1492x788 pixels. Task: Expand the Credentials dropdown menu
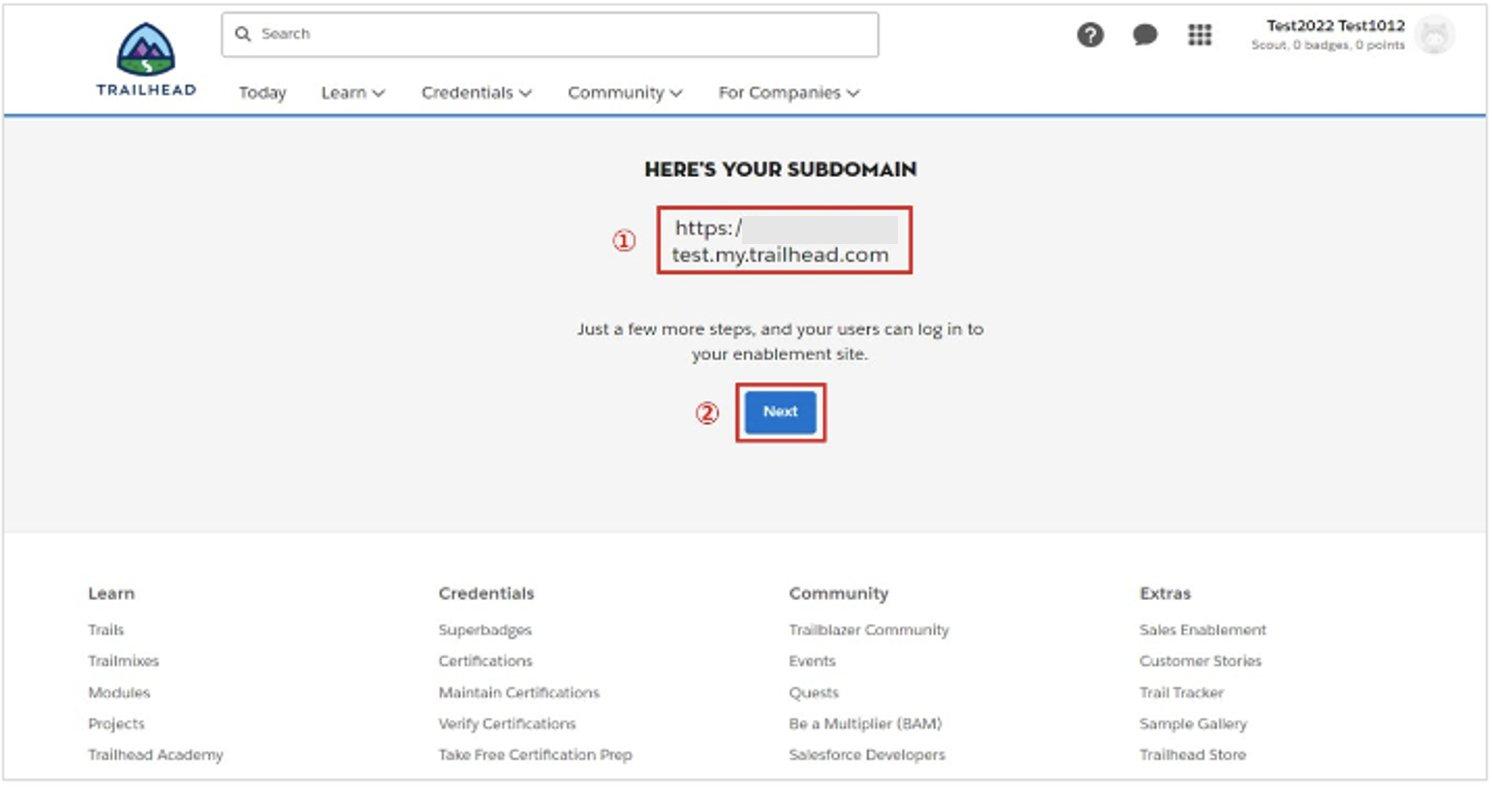pos(476,92)
